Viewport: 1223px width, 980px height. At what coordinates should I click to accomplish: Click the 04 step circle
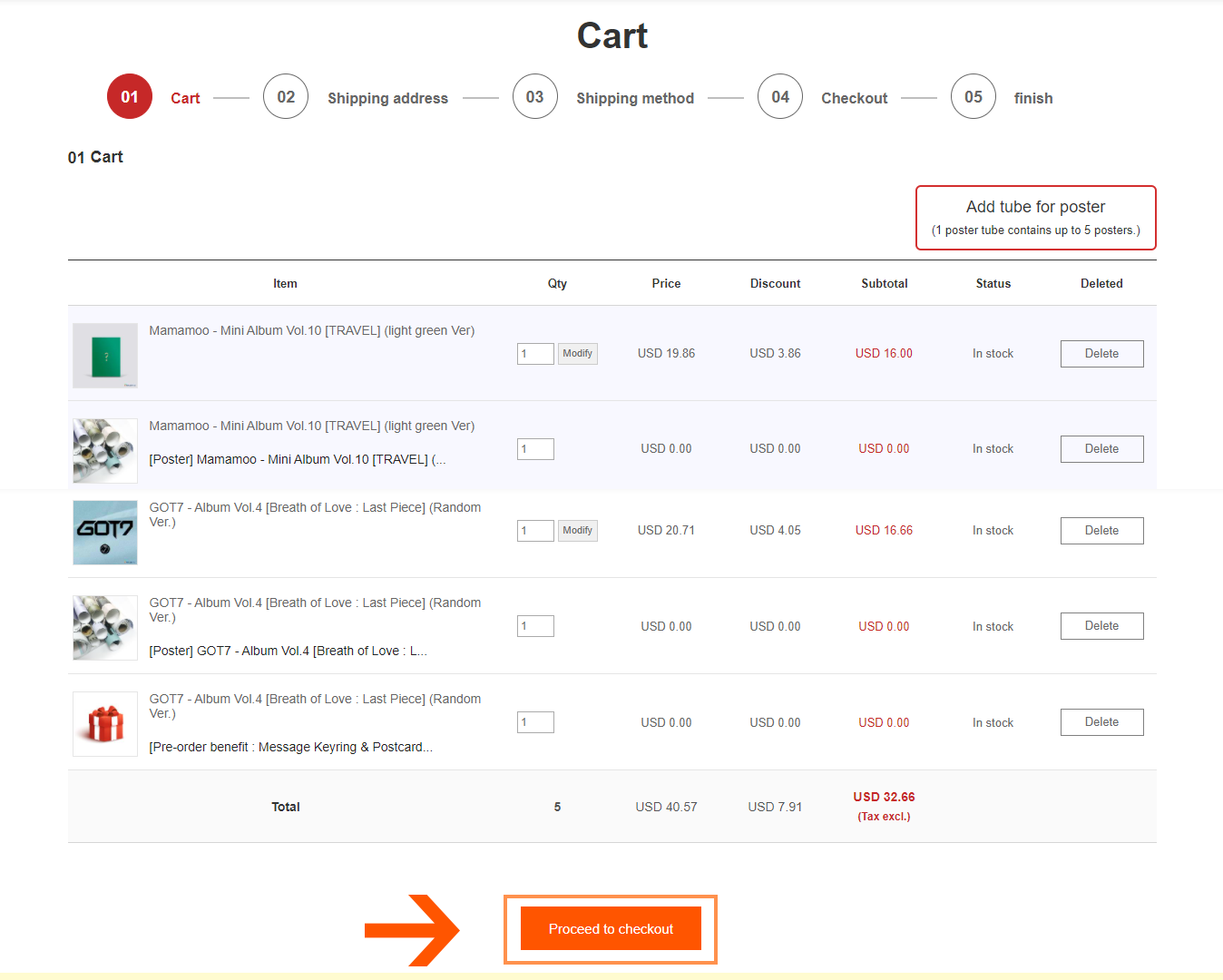point(780,96)
